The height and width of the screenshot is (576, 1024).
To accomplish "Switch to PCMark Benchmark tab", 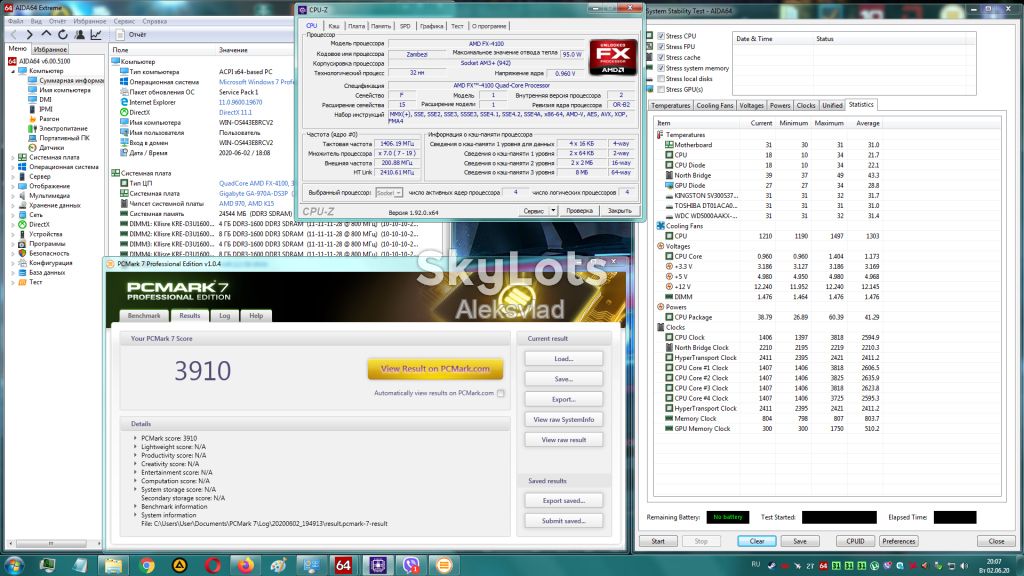I will [144, 315].
